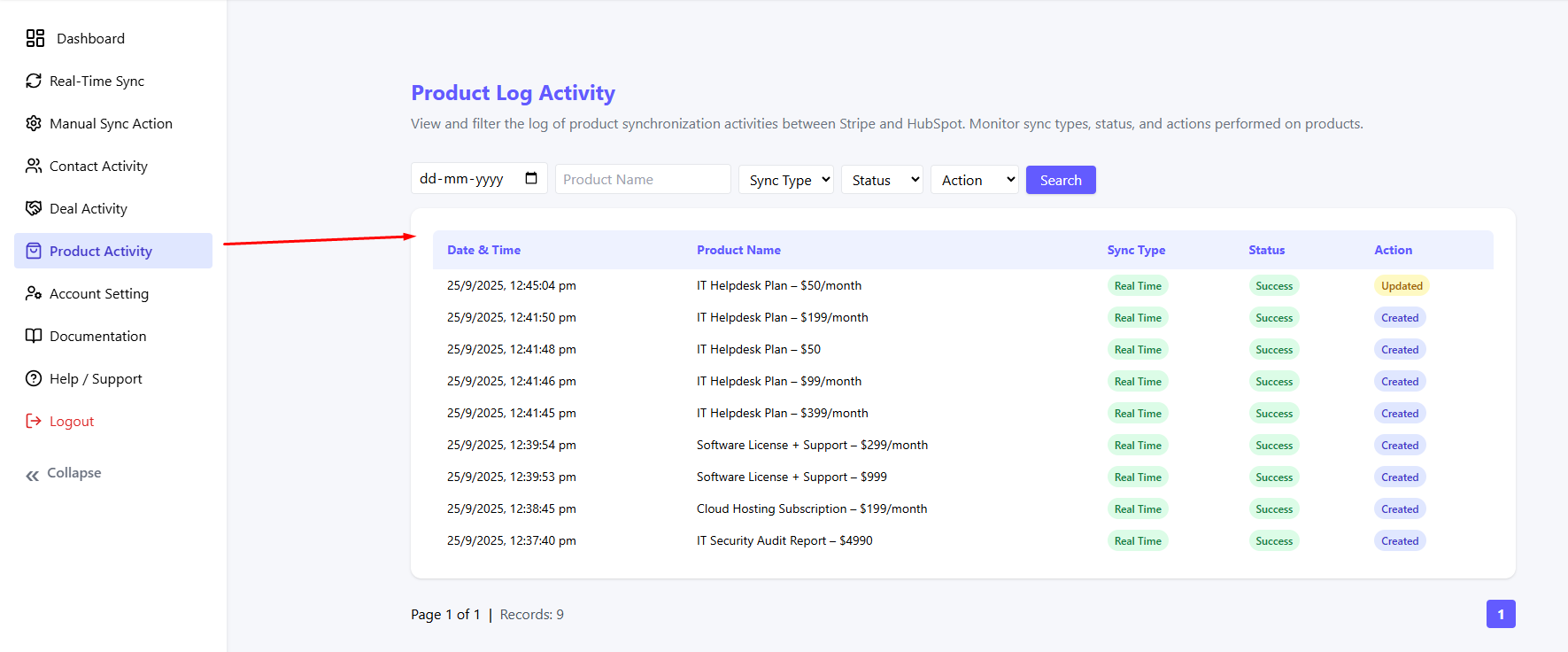Image resolution: width=1568 pixels, height=652 pixels.
Task: Click the Real-Time Sync refresh icon
Action: point(34,81)
